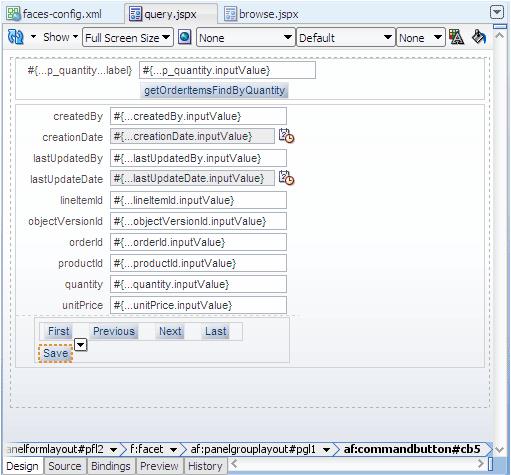511x475 pixels.
Task: Click the lastUpdateDate input field
Action: click(x=192, y=178)
